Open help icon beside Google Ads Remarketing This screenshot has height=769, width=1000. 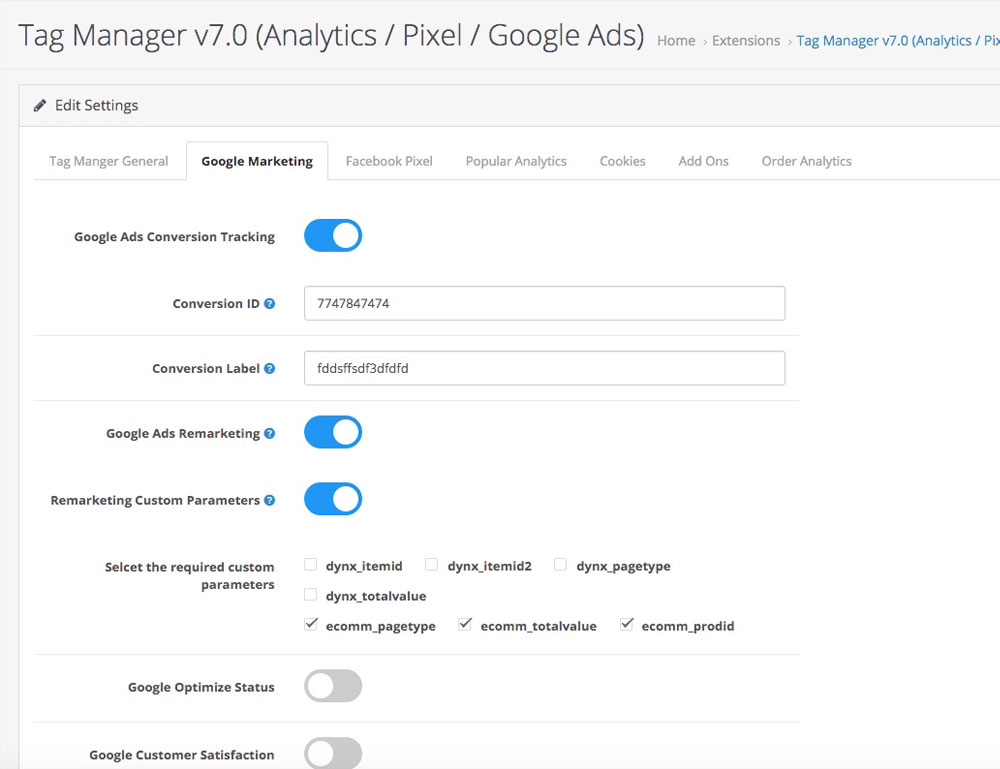(270, 434)
